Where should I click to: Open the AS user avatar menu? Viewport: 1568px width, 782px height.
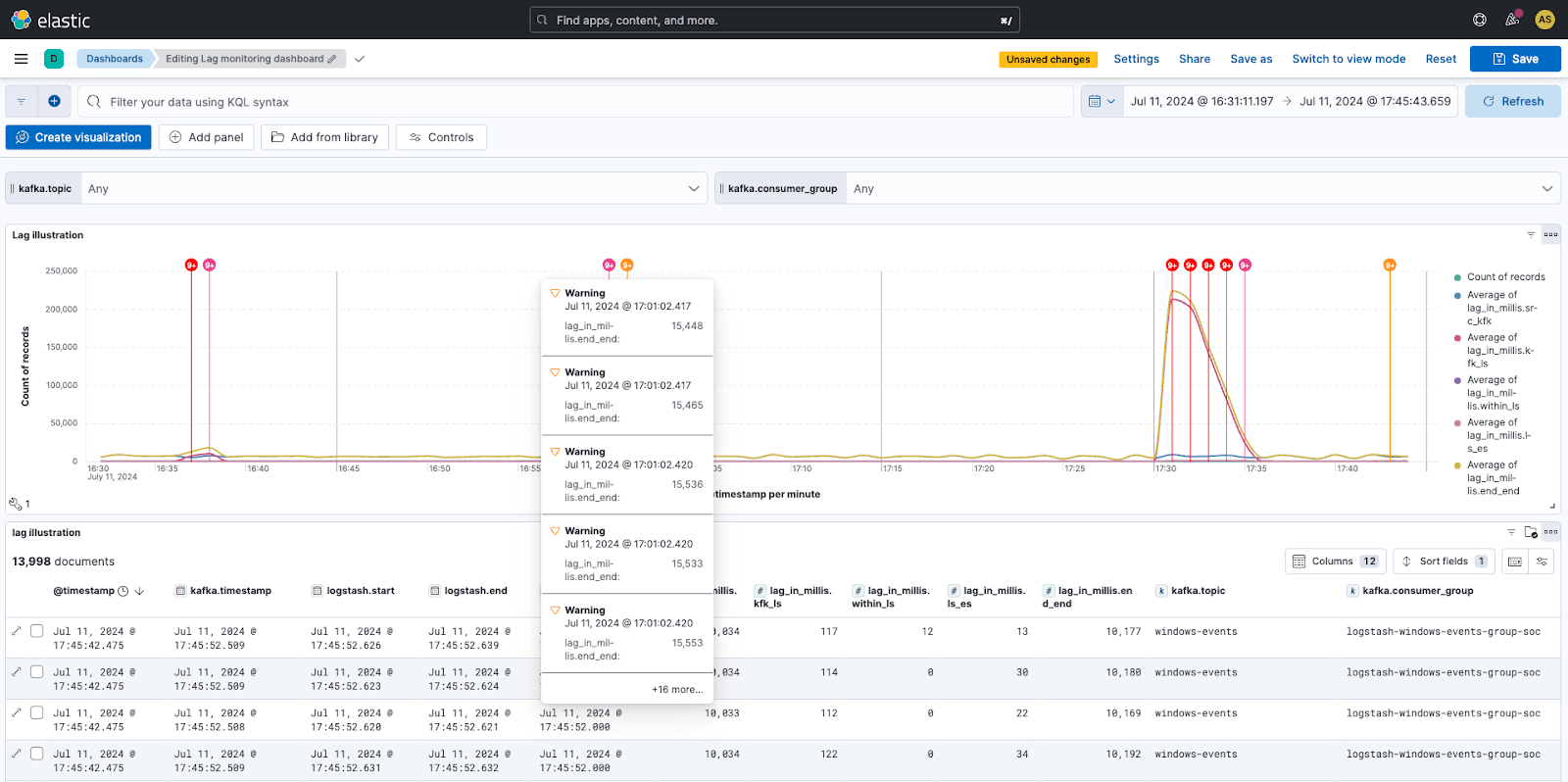coord(1544,20)
